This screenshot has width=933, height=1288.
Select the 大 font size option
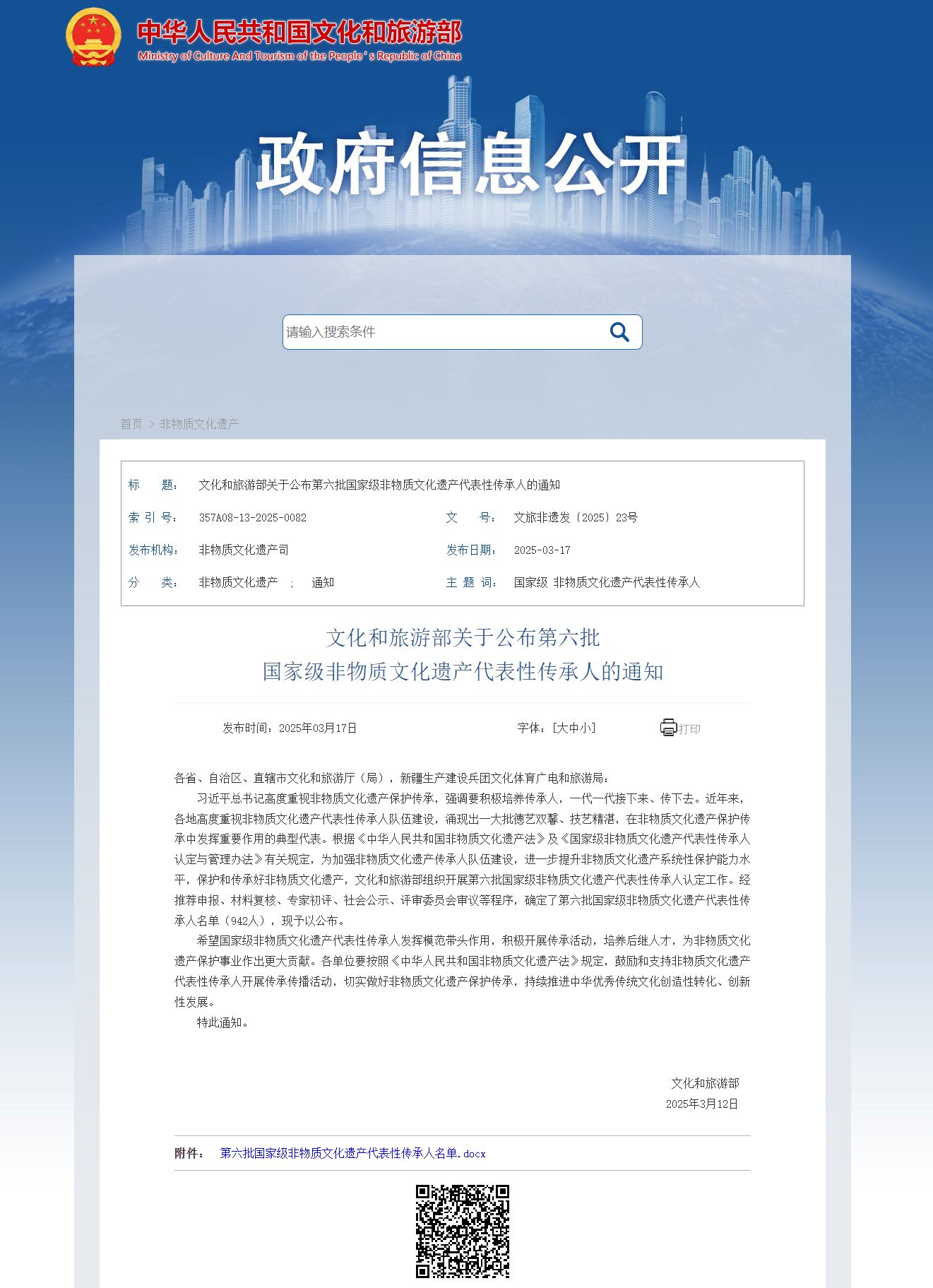562,728
